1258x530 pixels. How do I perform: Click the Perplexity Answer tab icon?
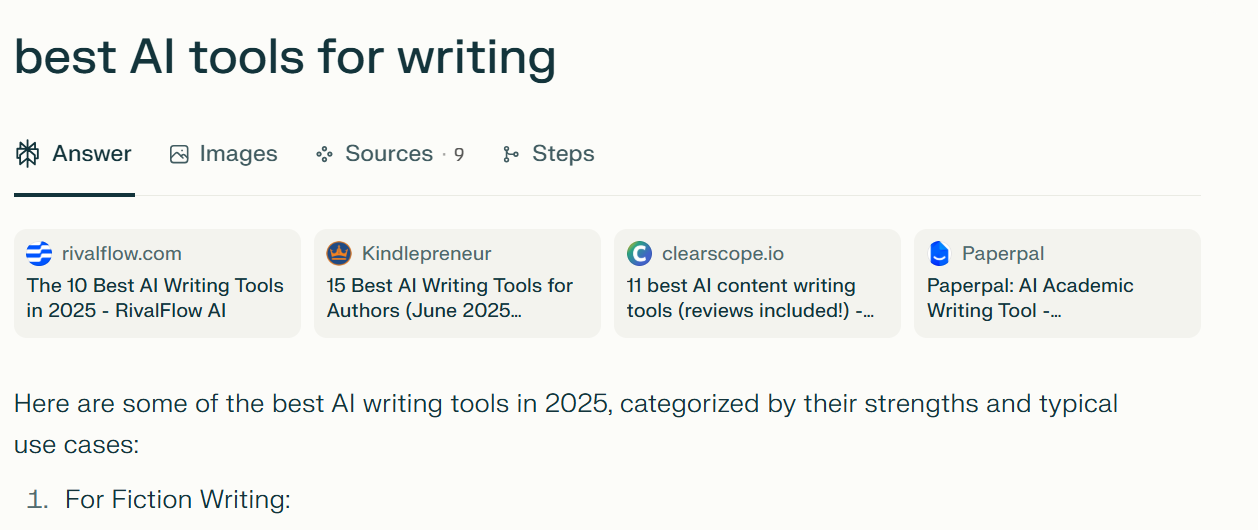coord(28,154)
